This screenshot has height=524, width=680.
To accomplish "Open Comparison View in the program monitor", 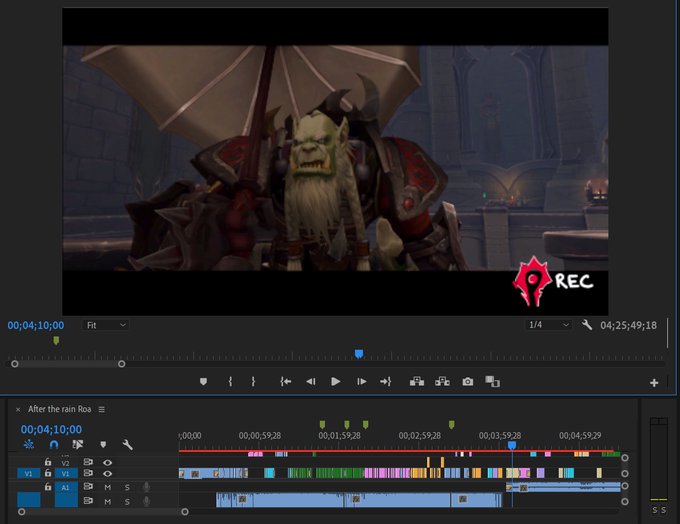I will pyautogui.click(x=492, y=382).
